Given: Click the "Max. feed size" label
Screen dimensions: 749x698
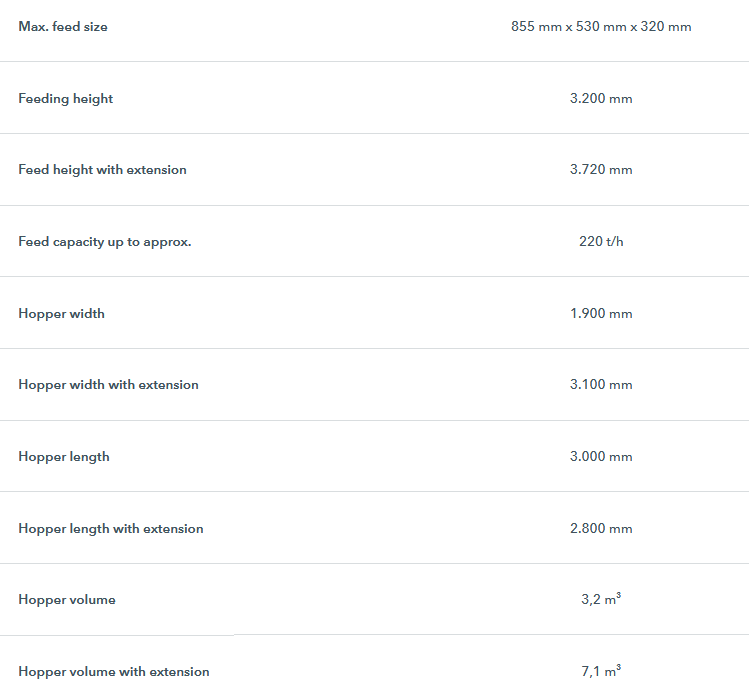Looking at the screenshot, I should 63,27.
